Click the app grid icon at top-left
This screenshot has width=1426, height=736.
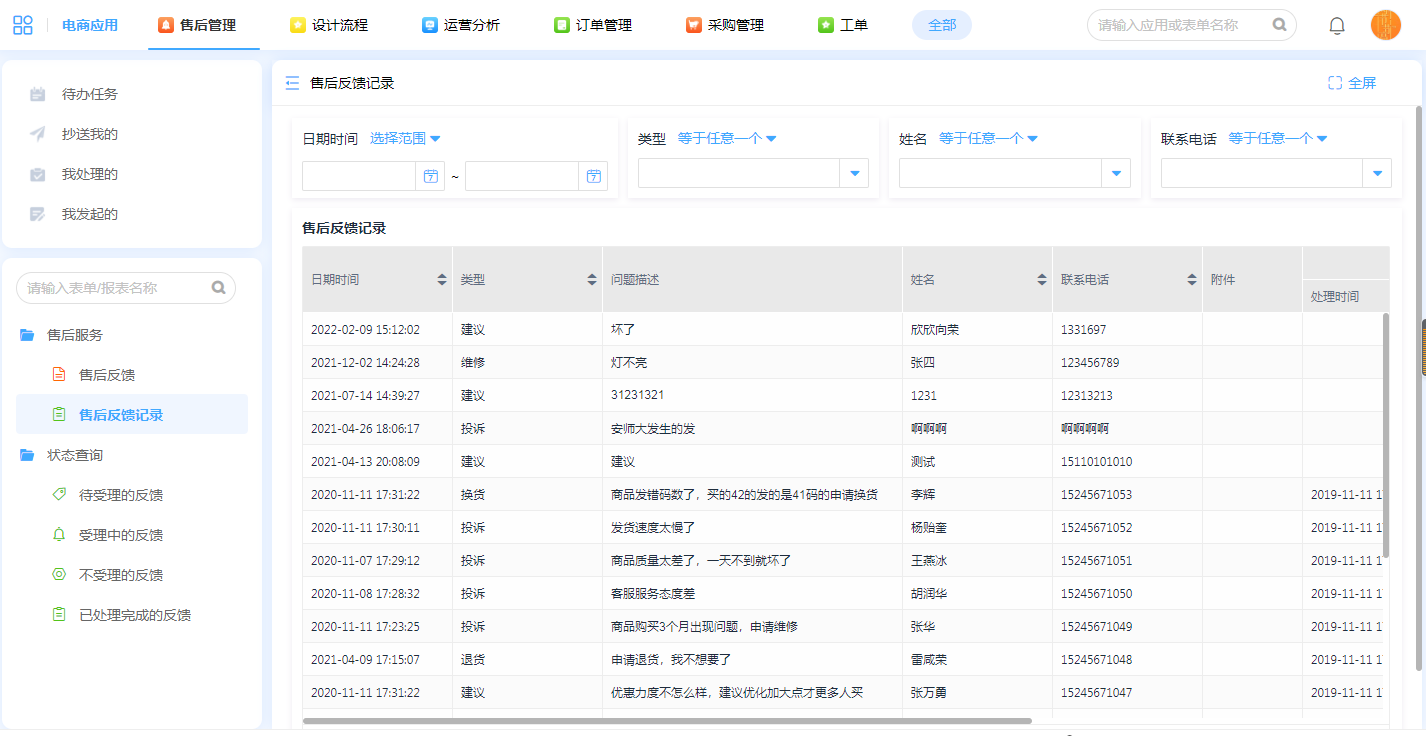click(23, 25)
